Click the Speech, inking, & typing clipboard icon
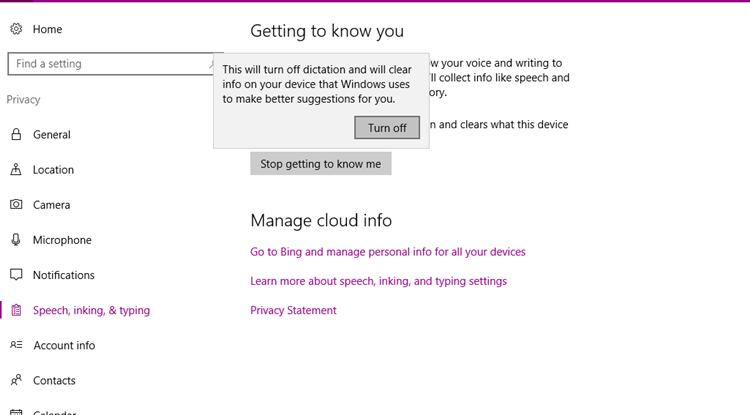The image size is (750, 415). tap(16, 310)
